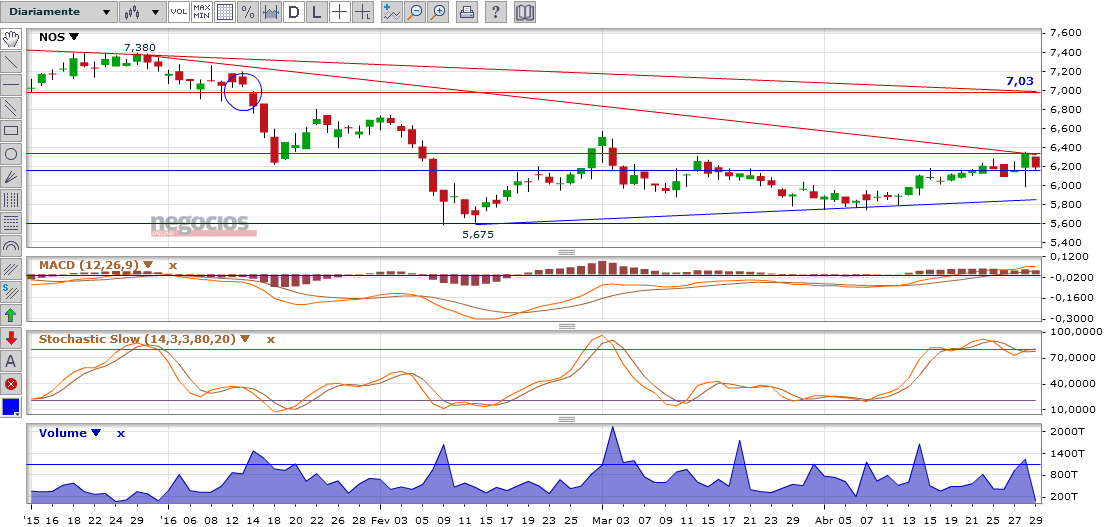Open help with the question mark icon
The image size is (1108, 527).
click(x=496, y=12)
